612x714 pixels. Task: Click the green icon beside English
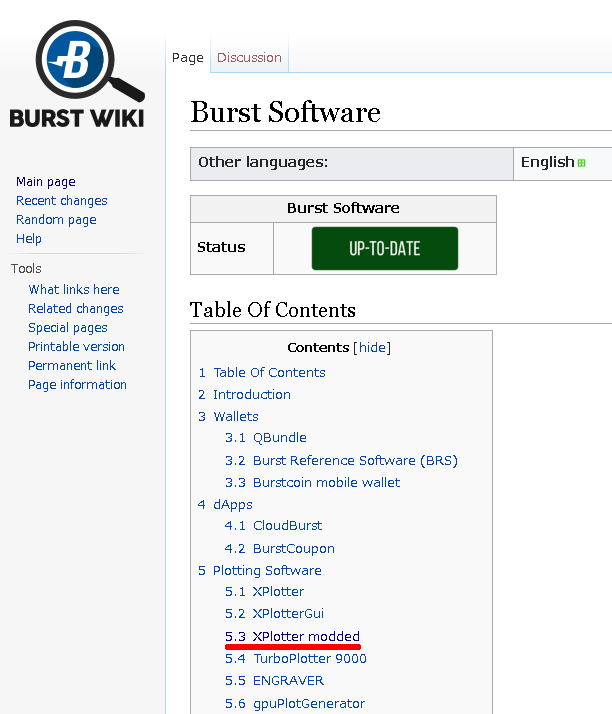[x=581, y=163]
